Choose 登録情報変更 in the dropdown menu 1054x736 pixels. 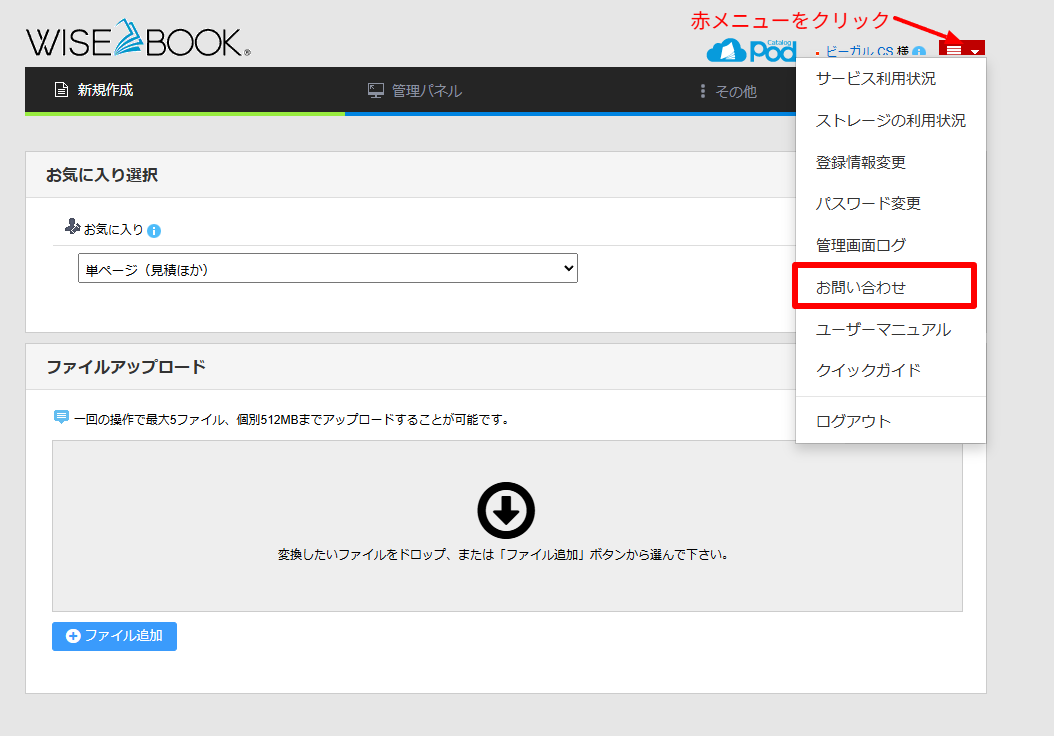tap(861, 162)
